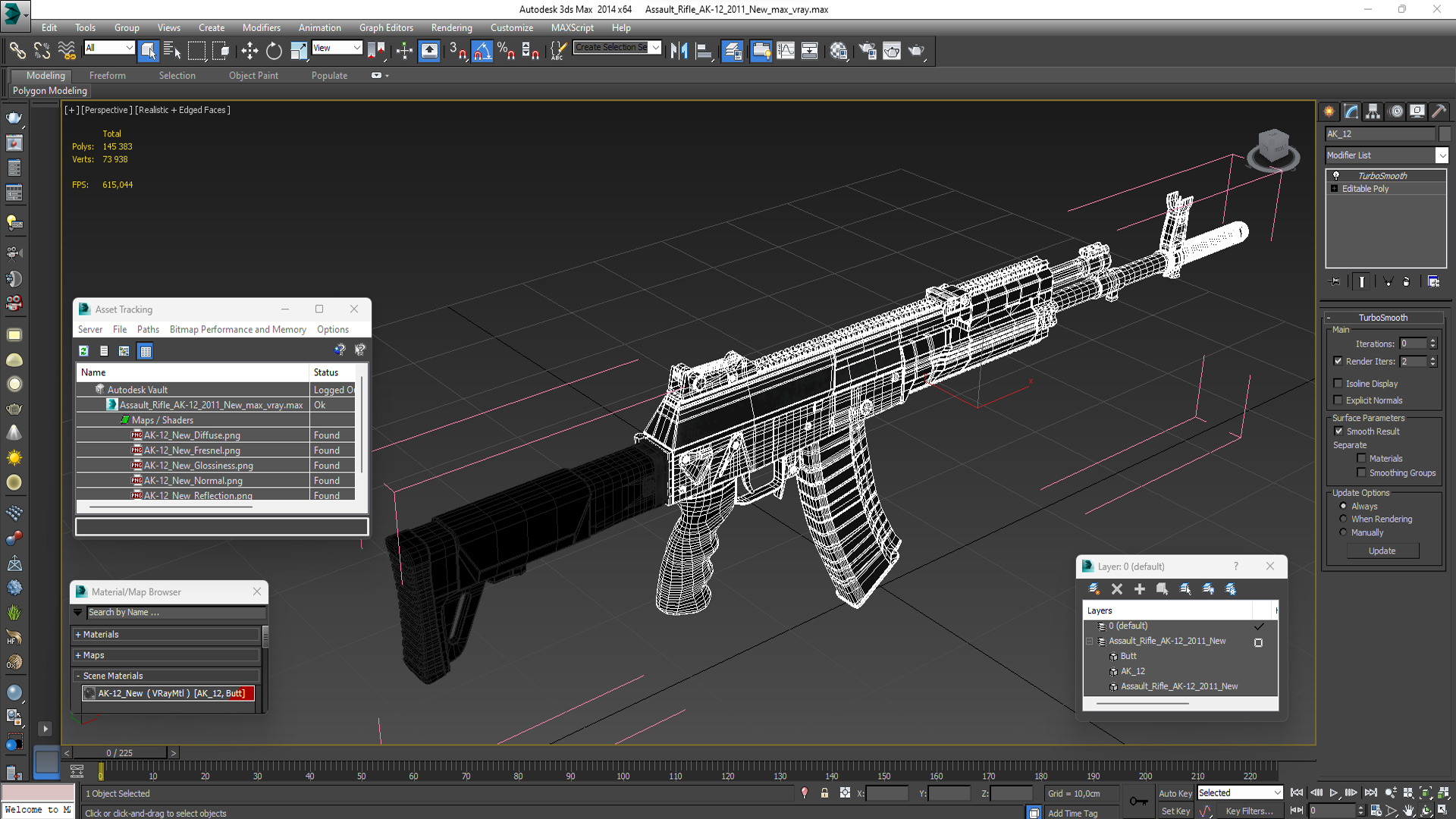Image resolution: width=1456 pixels, height=819 pixels.
Task: Open the Modifier List dropdown
Action: tap(1442, 155)
